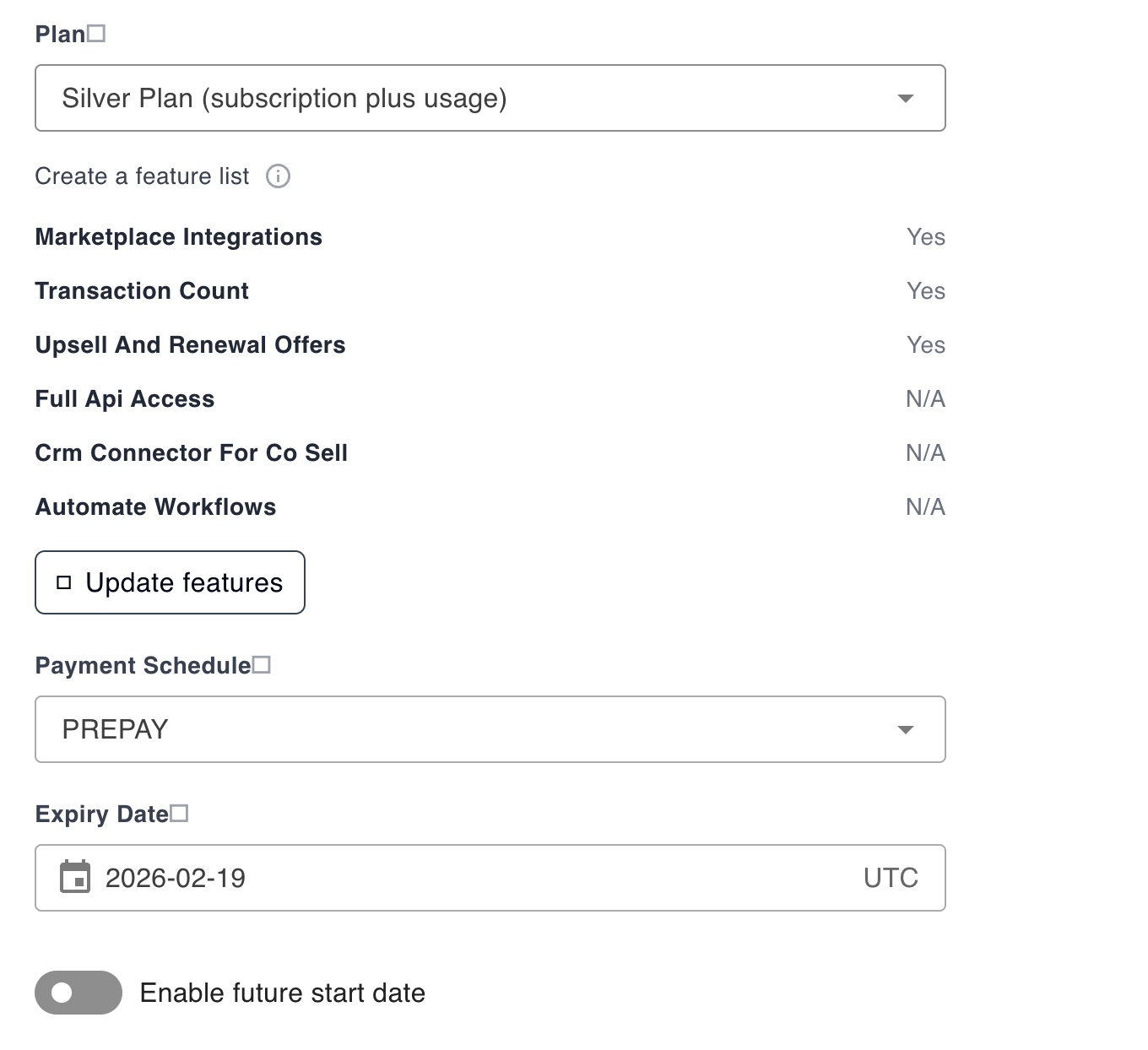
Task: Click the UTC label in the date field
Action: pyautogui.click(x=890, y=878)
